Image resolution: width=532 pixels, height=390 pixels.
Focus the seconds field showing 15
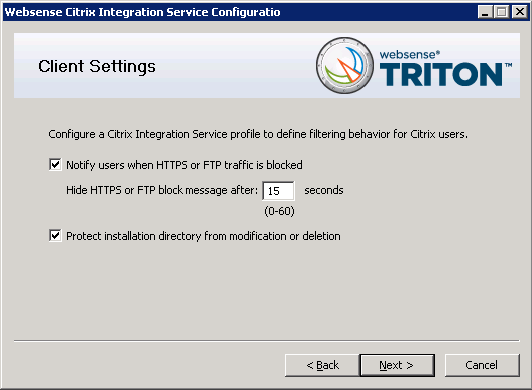click(278, 191)
